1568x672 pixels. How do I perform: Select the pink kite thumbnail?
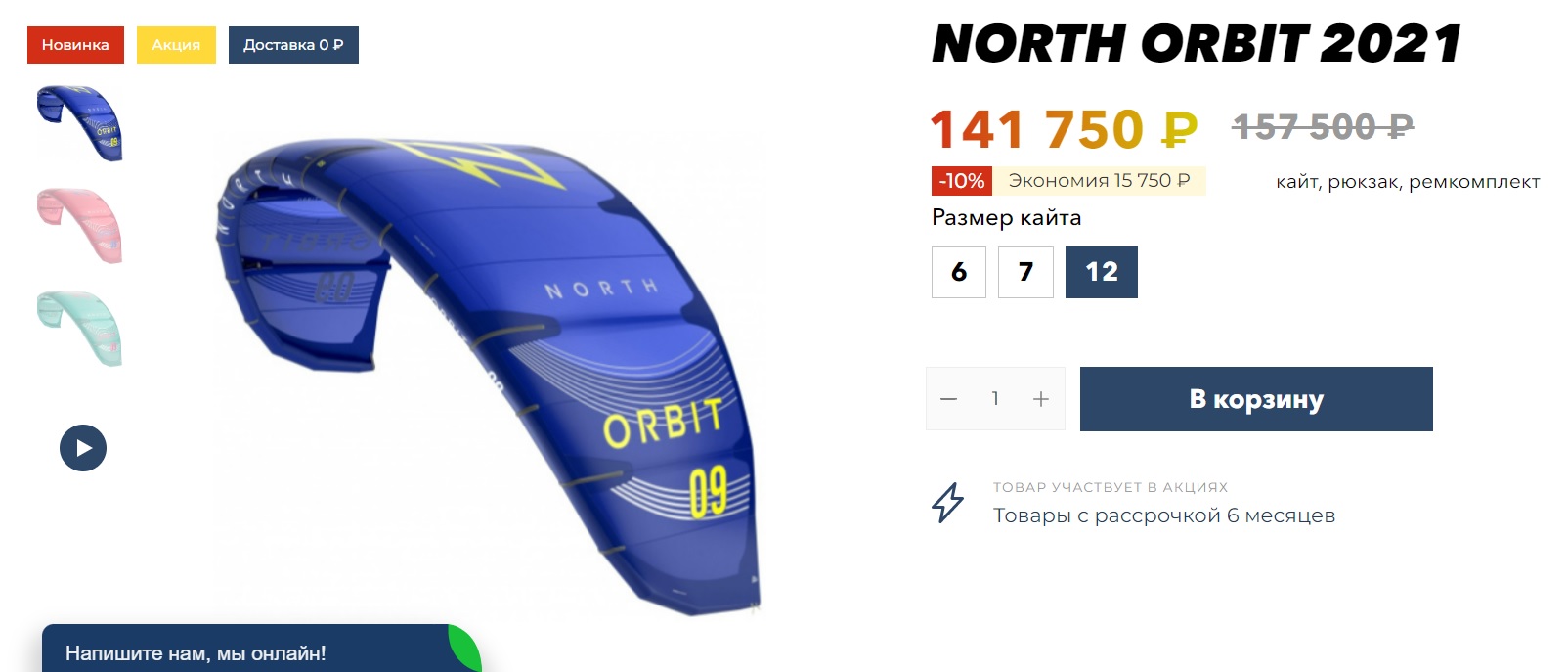[79, 226]
